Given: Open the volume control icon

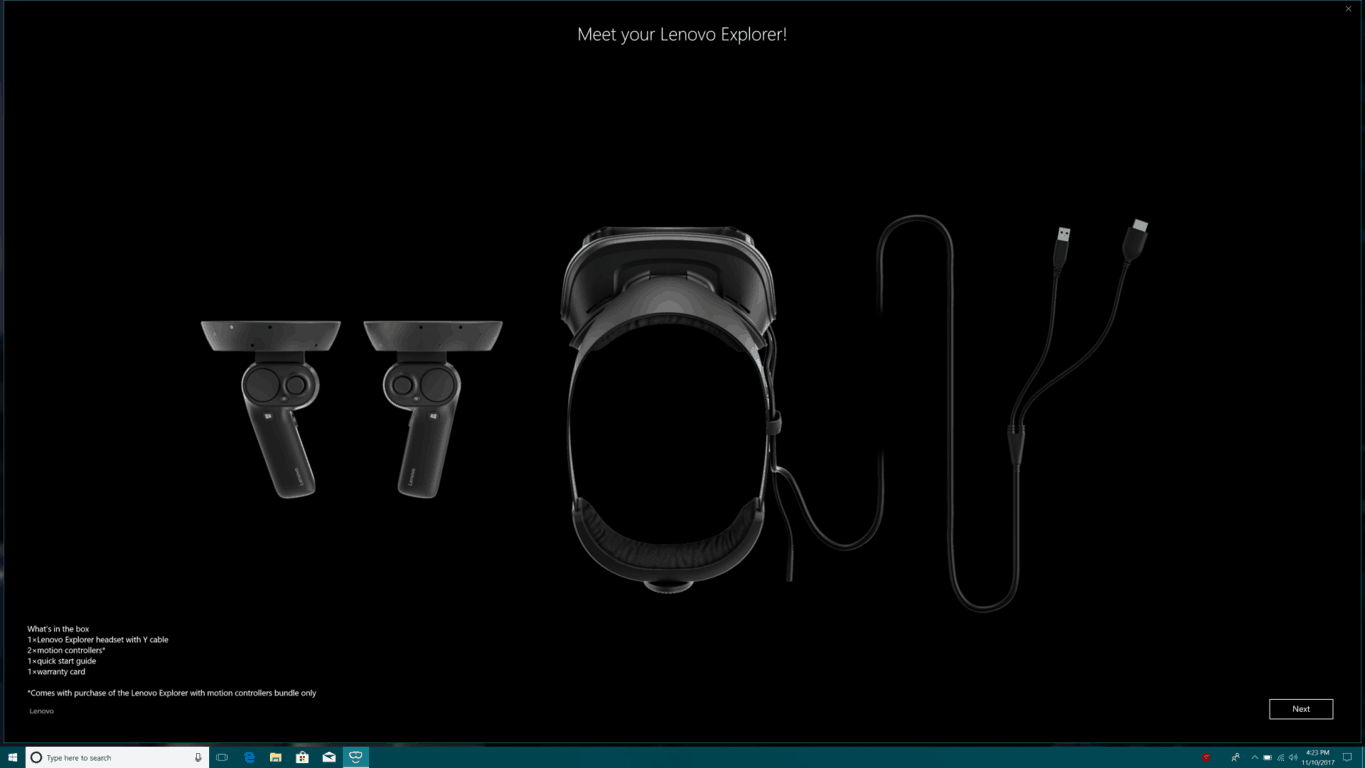Looking at the screenshot, I should coord(1293,758).
